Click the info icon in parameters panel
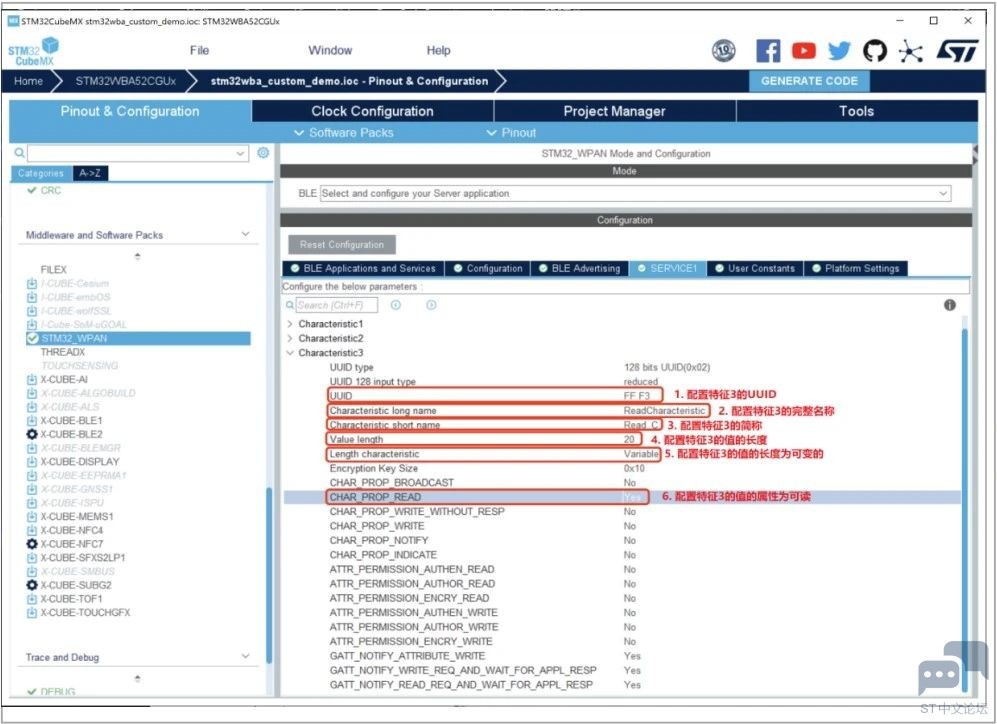997x724 pixels. pos(950,305)
